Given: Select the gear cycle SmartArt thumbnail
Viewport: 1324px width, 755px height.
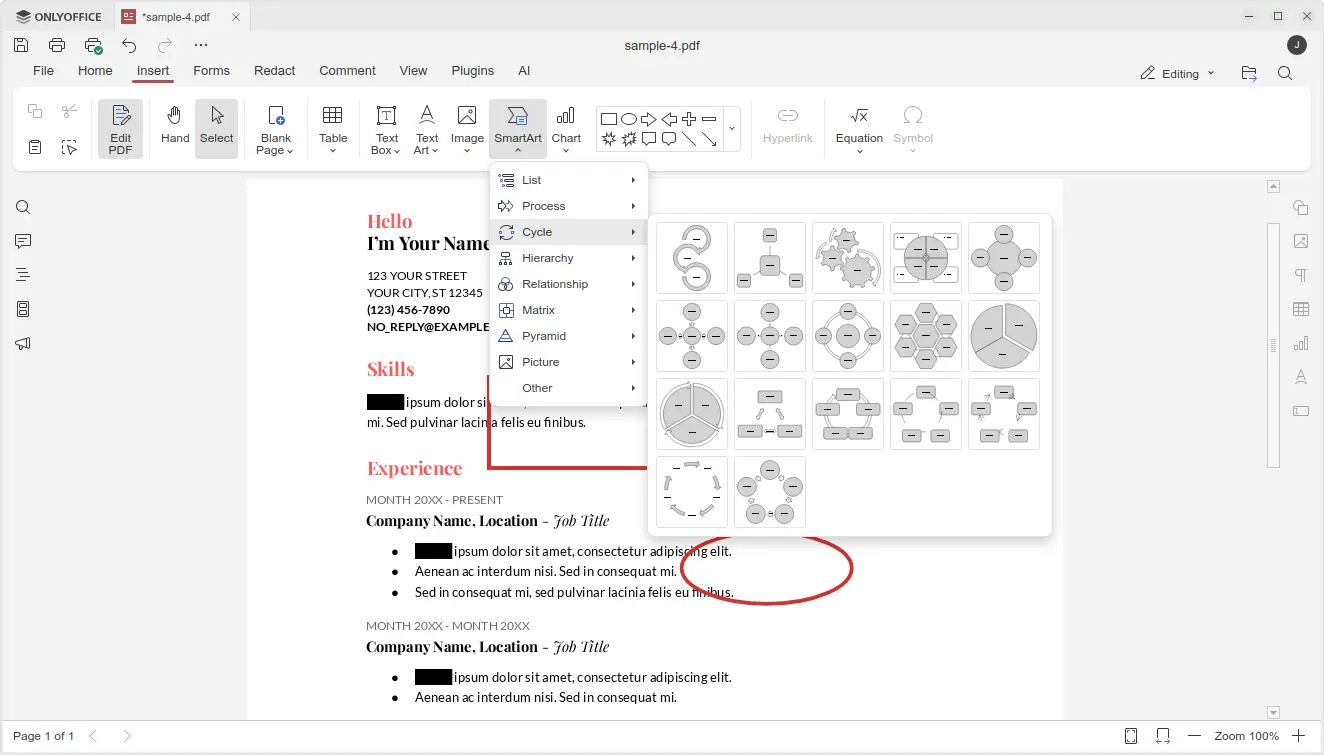Looking at the screenshot, I should pyautogui.click(x=847, y=258).
